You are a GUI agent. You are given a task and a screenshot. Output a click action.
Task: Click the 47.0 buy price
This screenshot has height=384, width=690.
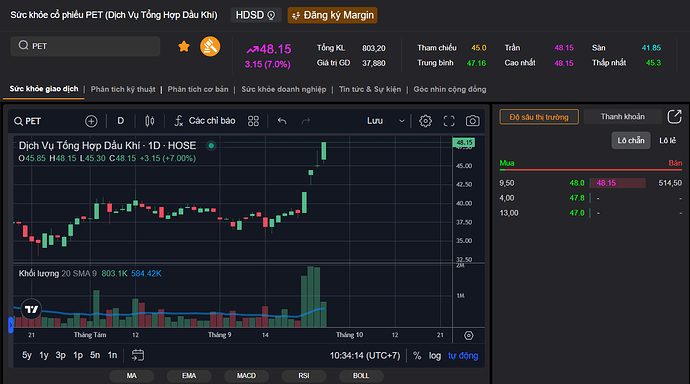pyautogui.click(x=577, y=213)
